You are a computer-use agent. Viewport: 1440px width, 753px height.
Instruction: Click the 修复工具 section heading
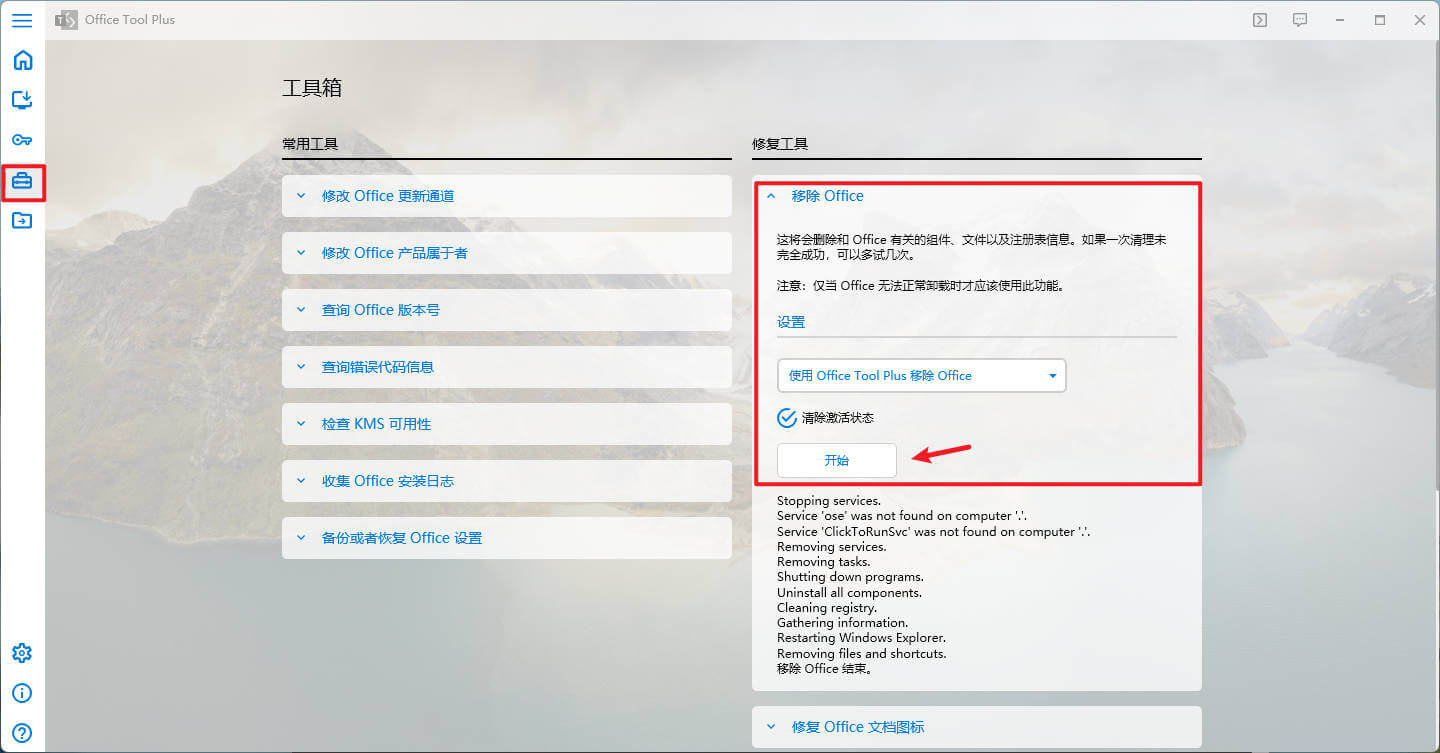[x=780, y=144]
